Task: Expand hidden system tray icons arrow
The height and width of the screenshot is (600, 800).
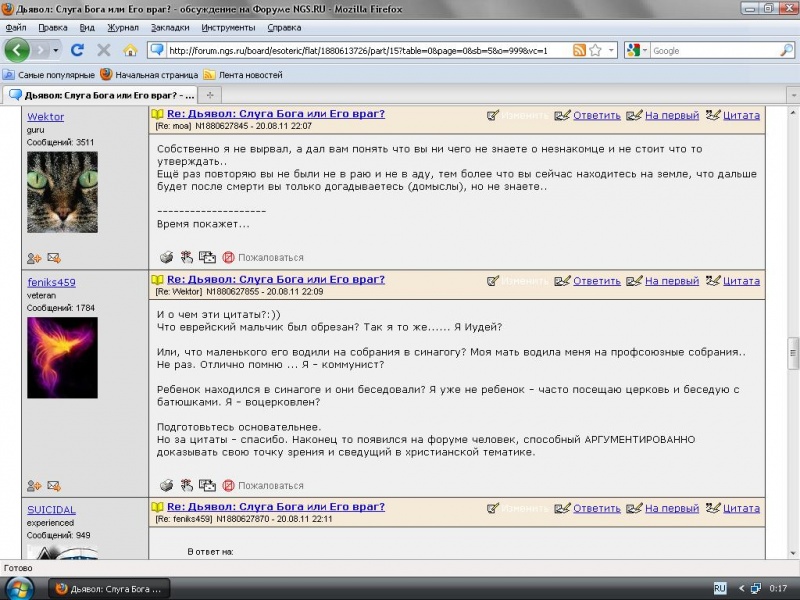Action: tap(741, 588)
